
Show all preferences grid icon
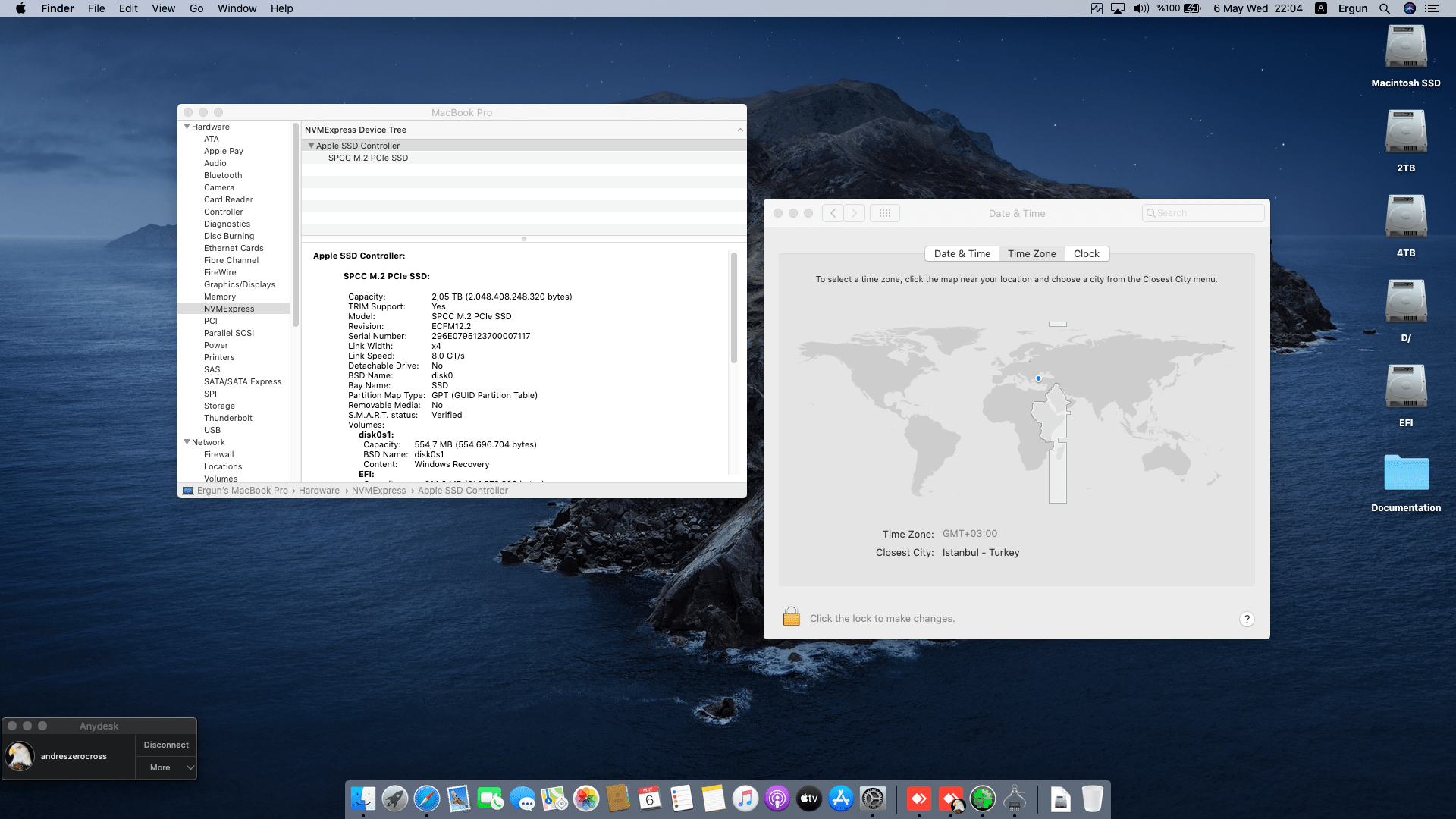884,213
